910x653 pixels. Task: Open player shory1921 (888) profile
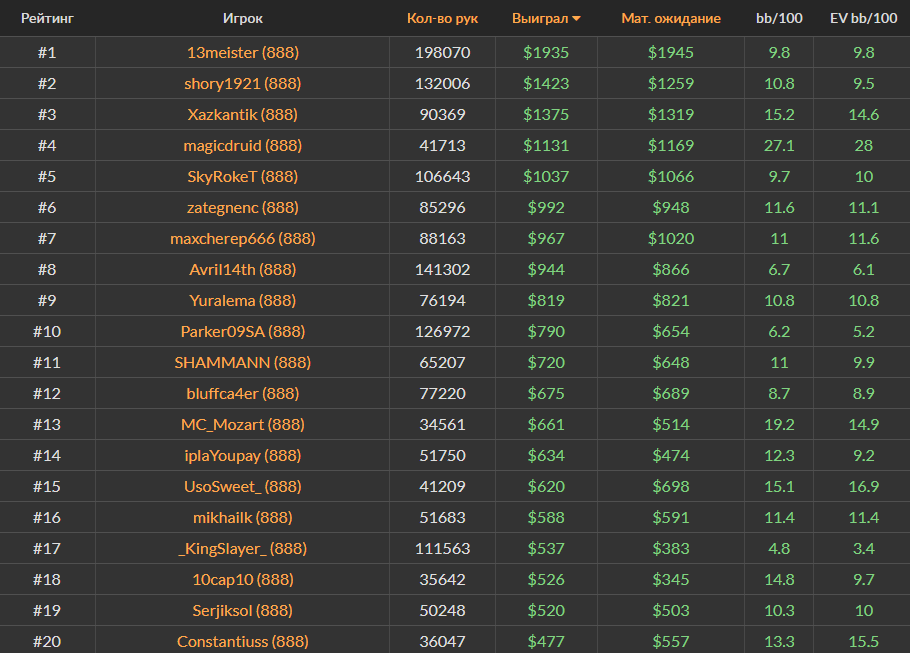tap(243, 83)
